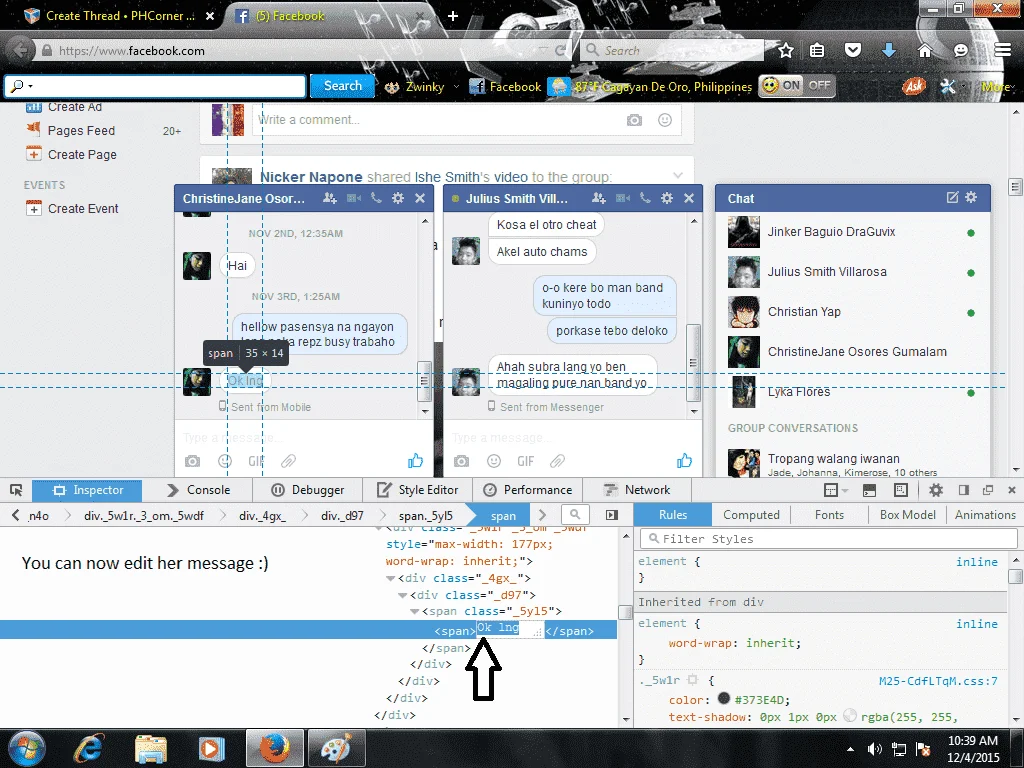
Task: Open the Debugger tab
Action: click(x=307, y=490)
